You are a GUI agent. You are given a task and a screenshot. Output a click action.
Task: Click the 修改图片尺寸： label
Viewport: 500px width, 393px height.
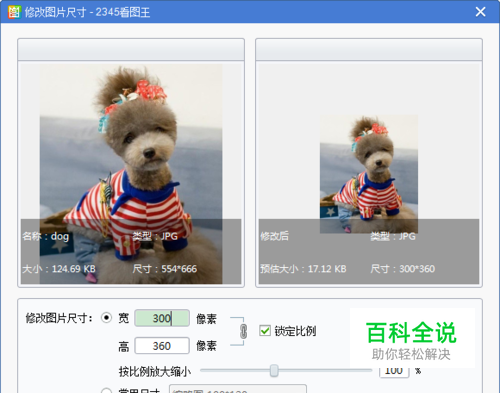(x=59, y=318)
